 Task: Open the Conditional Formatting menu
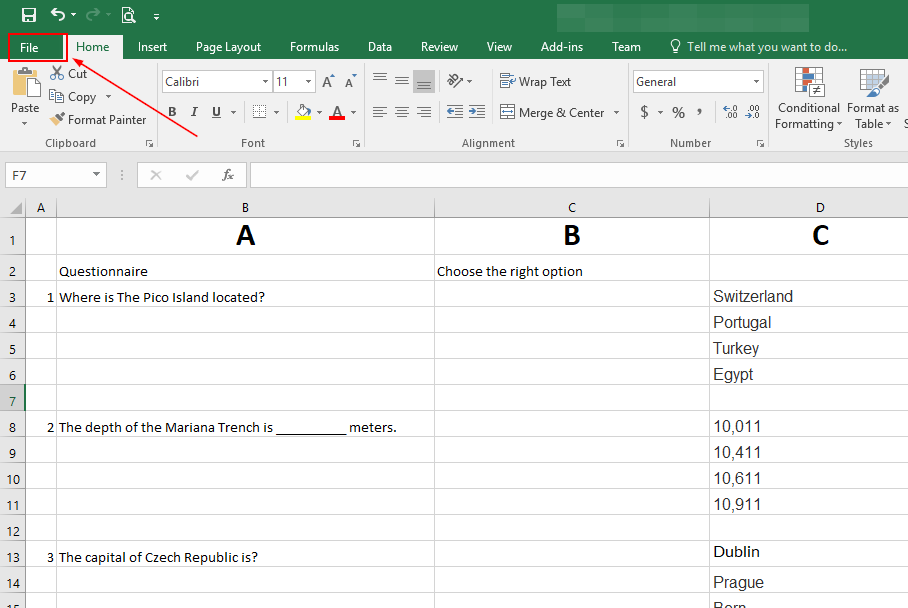[808, 98]
